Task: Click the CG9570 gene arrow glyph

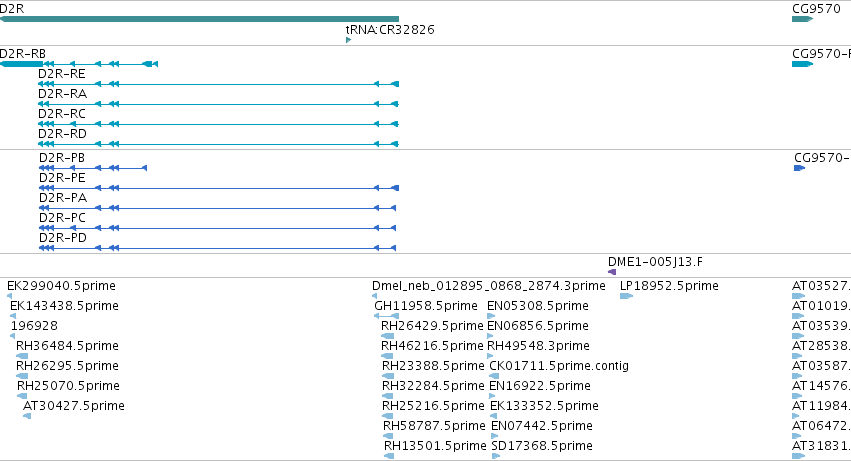Action: [803, 19]
